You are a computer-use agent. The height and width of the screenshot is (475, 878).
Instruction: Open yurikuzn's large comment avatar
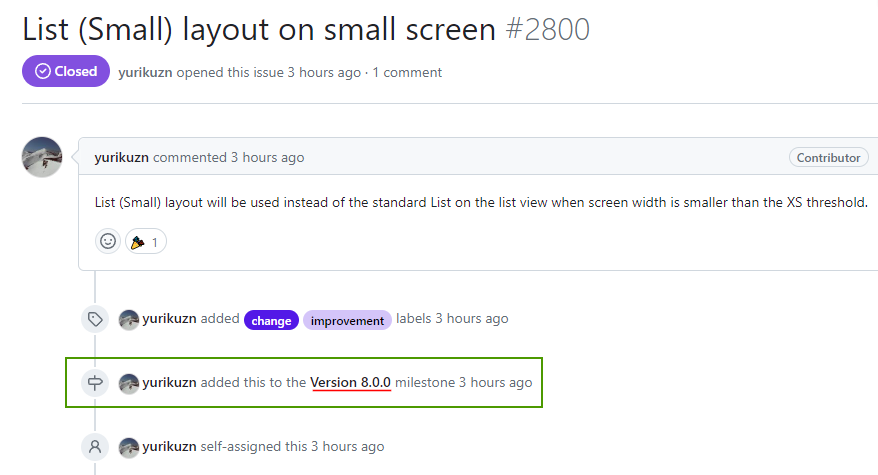click(x=42, y=157)
